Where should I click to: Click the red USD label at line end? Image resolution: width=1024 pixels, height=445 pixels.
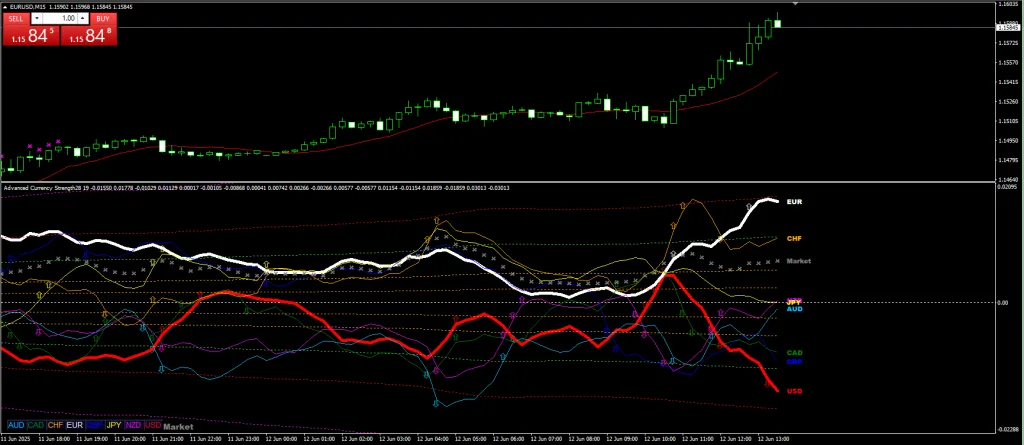[x=794, y=391]
